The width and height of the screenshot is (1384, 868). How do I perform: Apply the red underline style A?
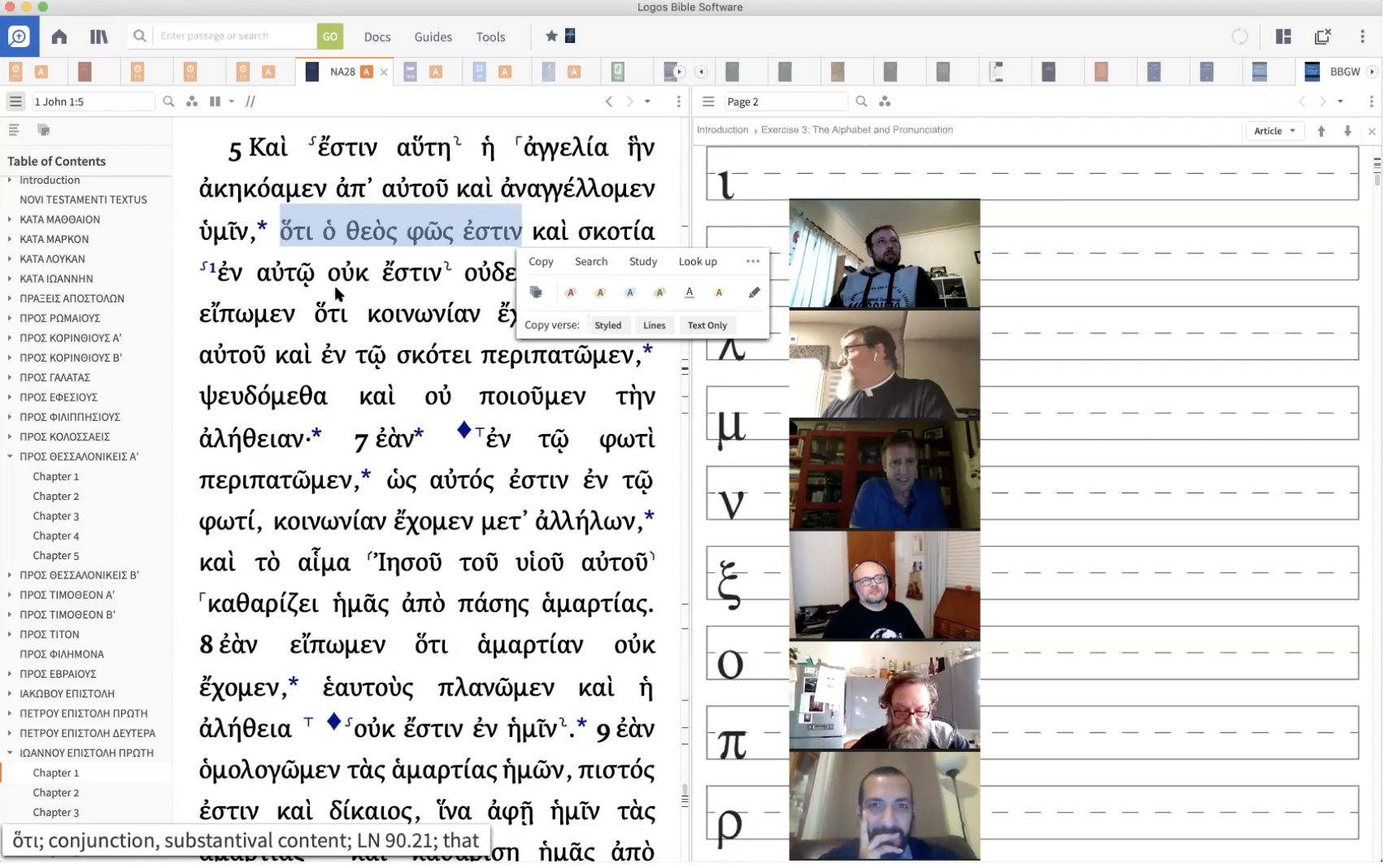(690, 293)
